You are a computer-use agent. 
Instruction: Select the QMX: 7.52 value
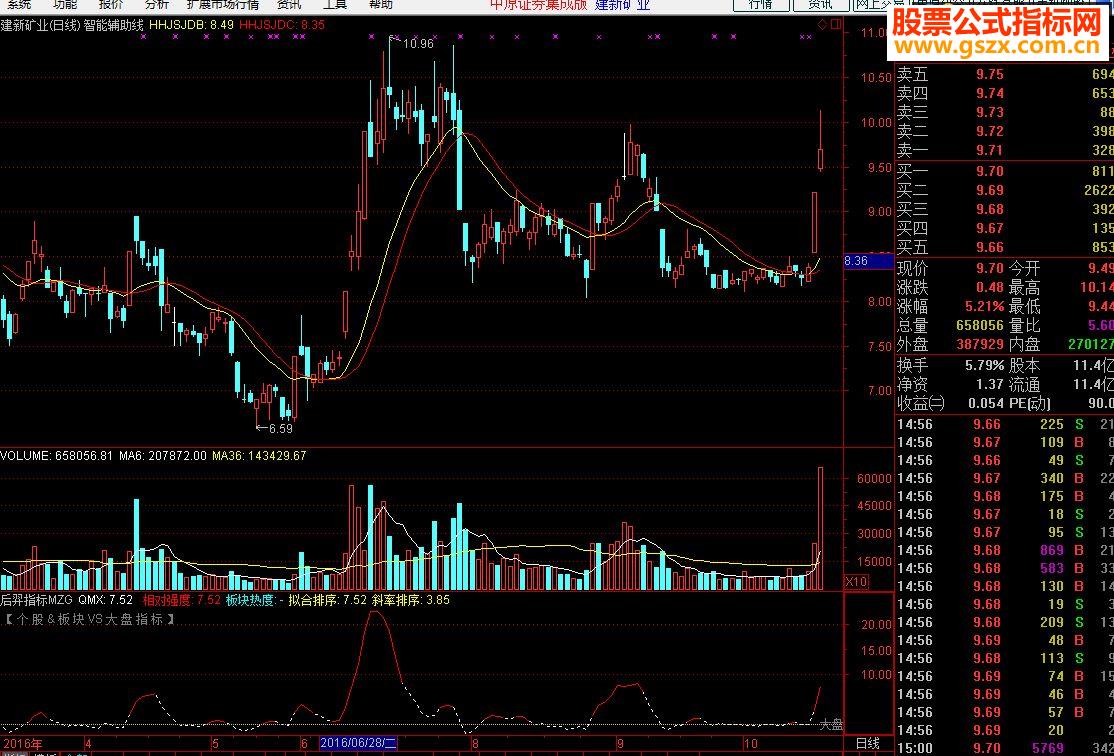(x=105, y=600)
